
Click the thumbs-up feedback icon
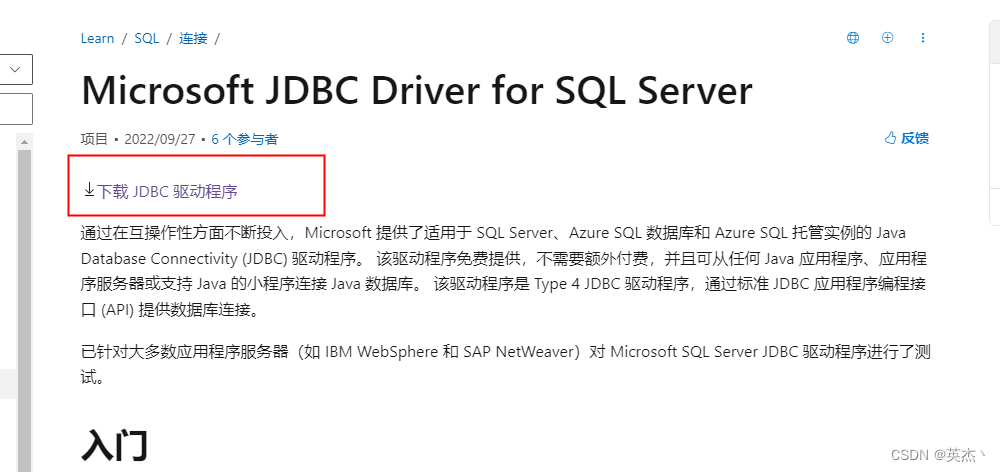[x=890, y=138]
